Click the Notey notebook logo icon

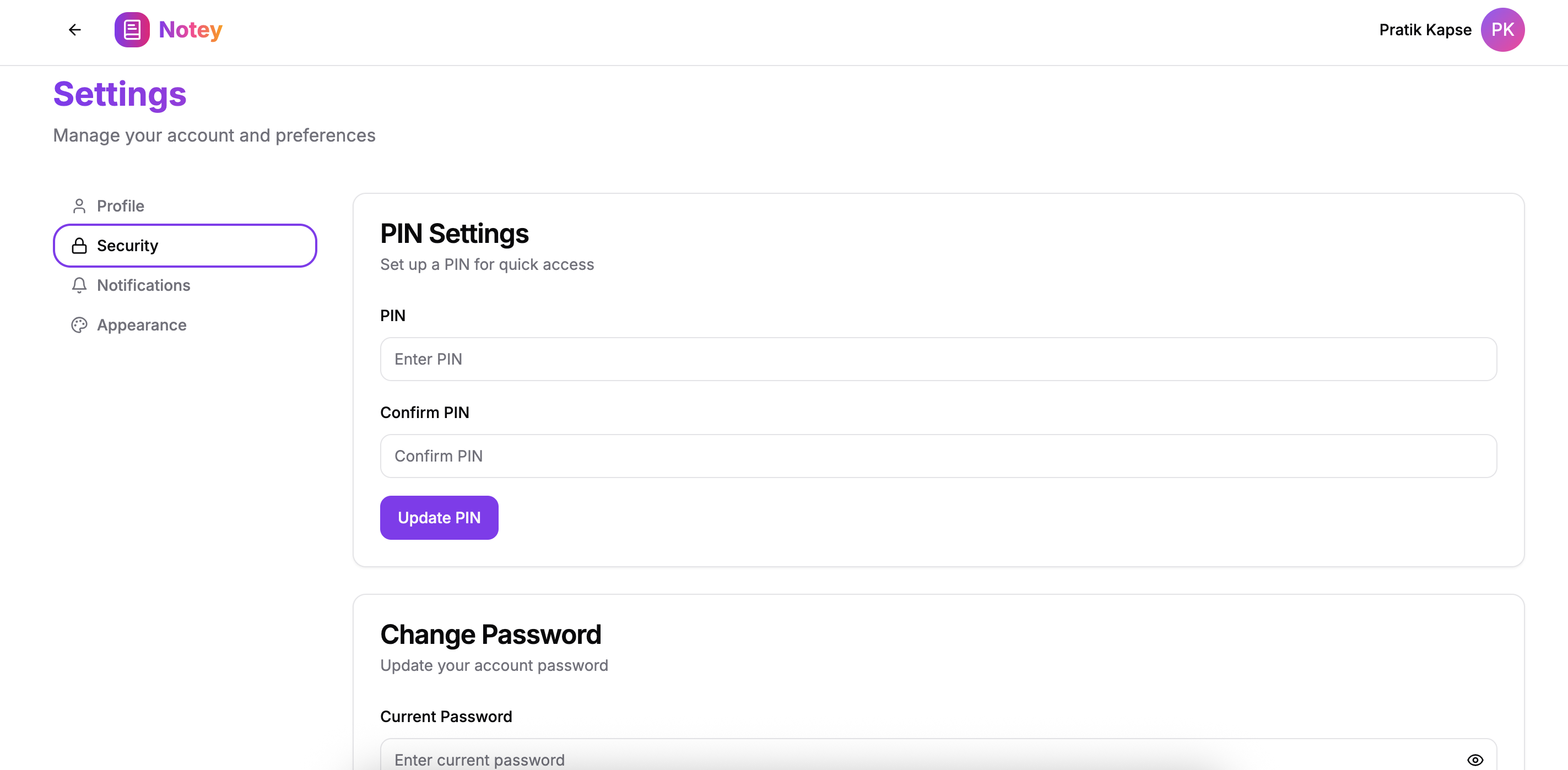click(132, 30)
